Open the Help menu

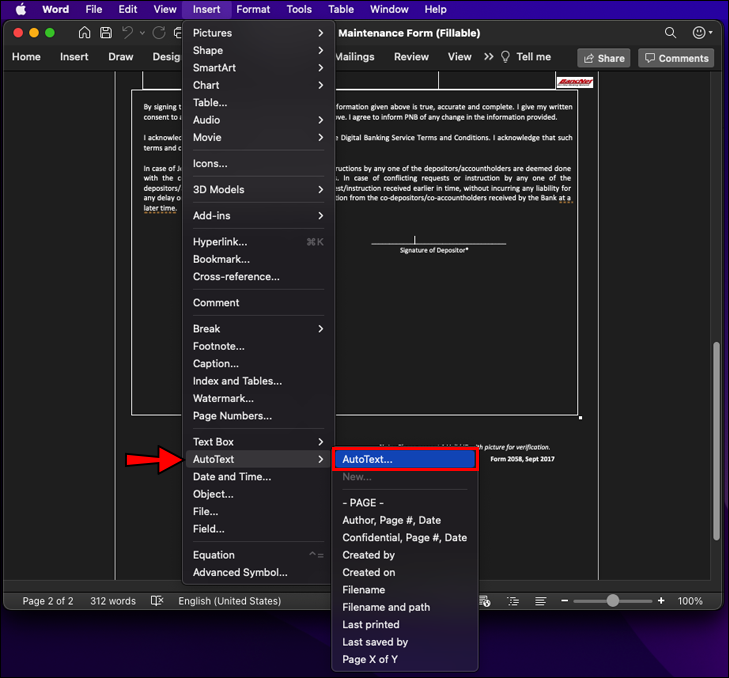435,9
